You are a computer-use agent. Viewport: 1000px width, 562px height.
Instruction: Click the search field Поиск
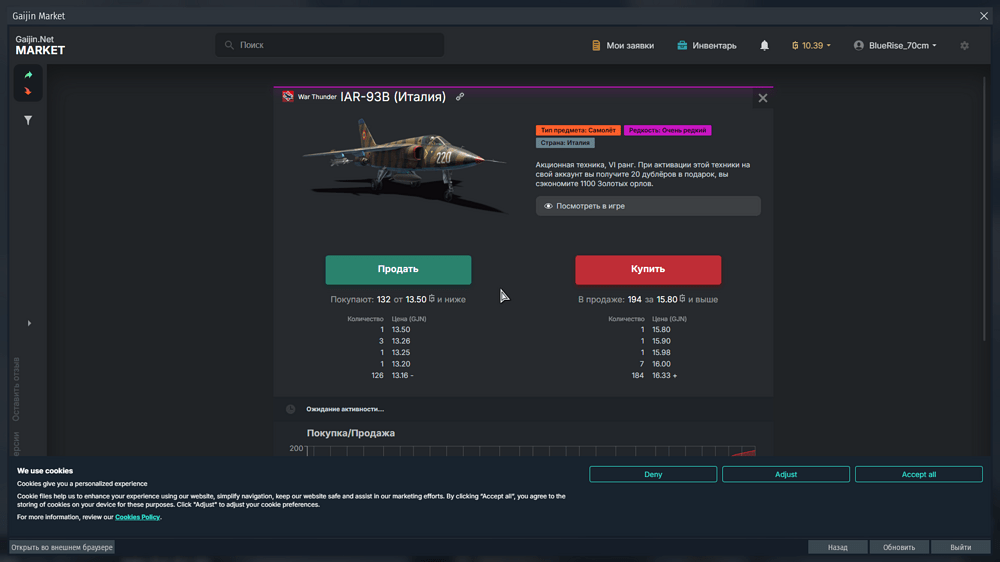[330, 45]
